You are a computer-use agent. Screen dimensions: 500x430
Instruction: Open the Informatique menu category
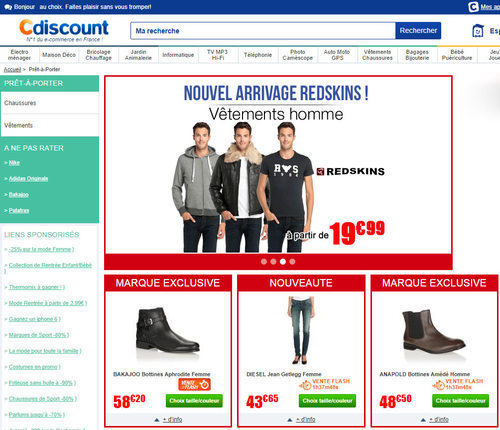pos(178,55)
